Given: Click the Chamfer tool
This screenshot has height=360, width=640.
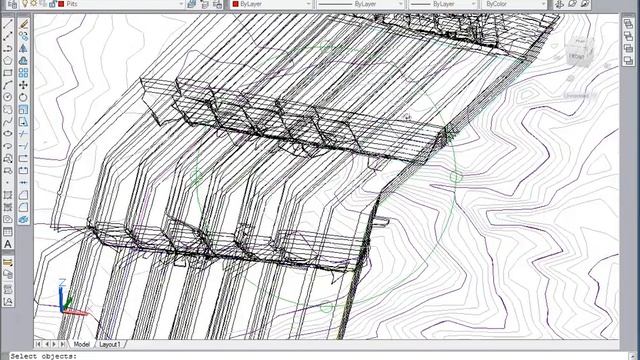Looking at the screenshot, I should point(23,195).
